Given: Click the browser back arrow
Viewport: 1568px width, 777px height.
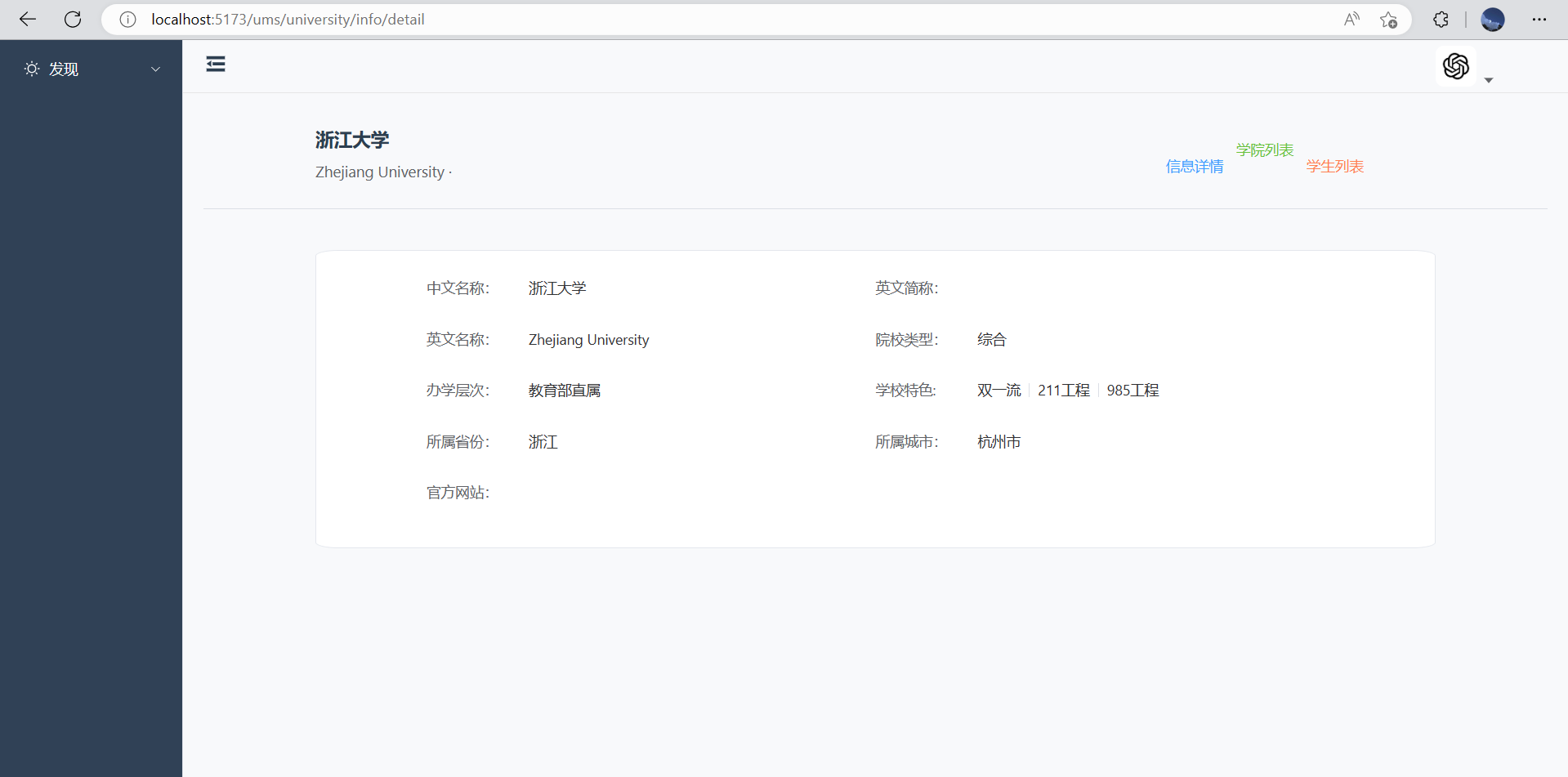Looking at the screenshot, I should 28,20.
